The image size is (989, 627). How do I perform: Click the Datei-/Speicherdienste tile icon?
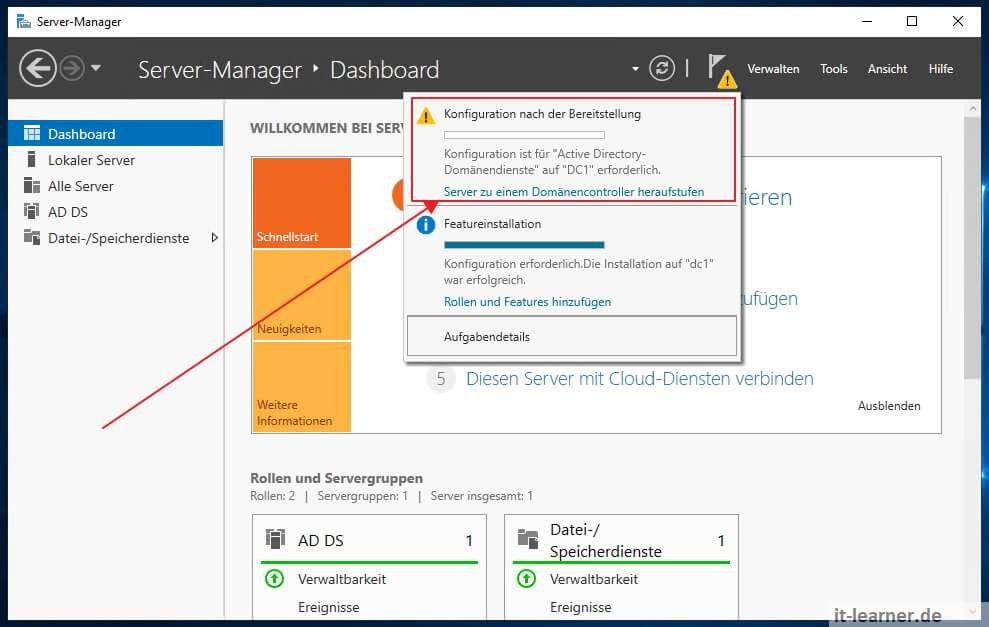[528, 540]
